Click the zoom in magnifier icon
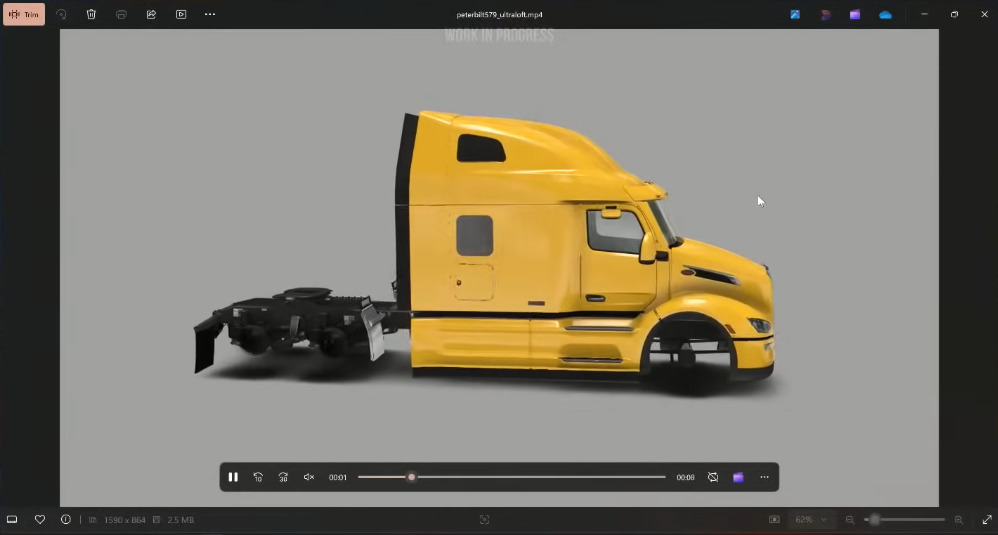 pyautogui.click(x=959, y=520)
